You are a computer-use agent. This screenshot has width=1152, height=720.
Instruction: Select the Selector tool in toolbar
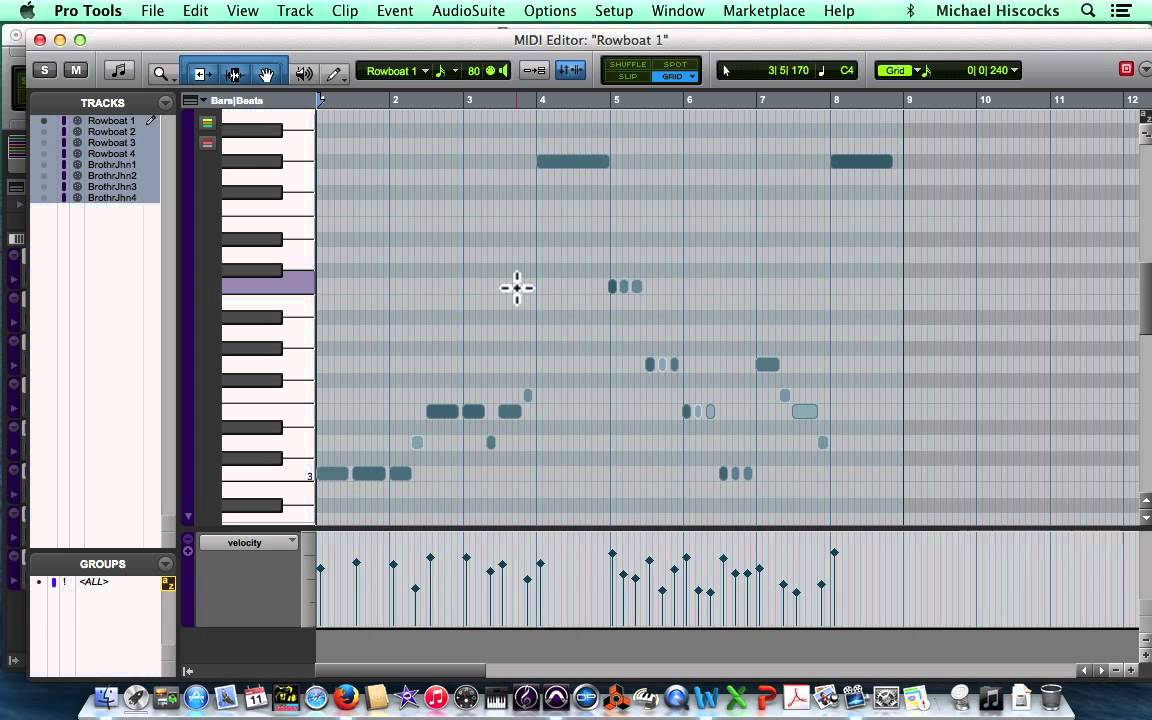pos(234,73)
